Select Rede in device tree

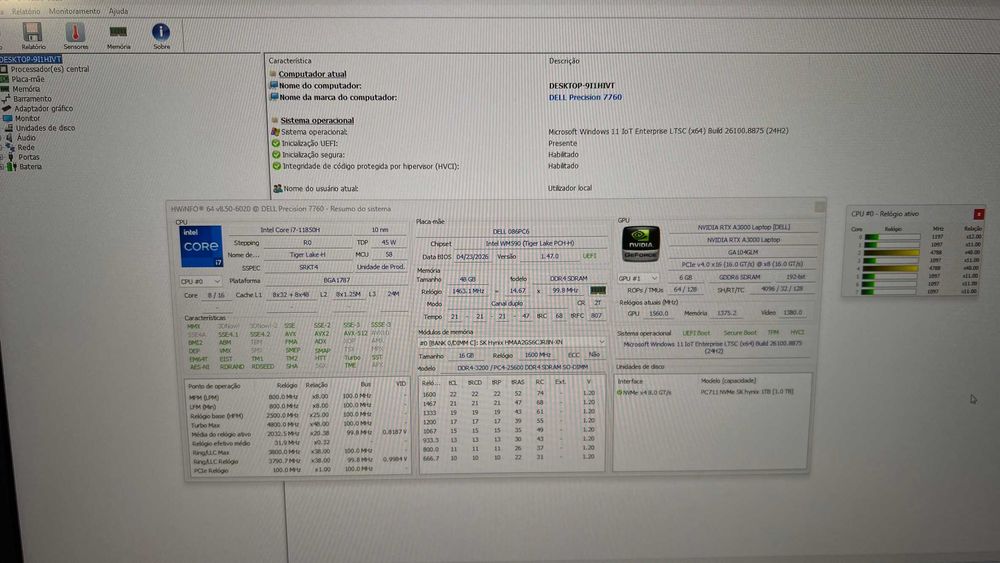(26, 147)
